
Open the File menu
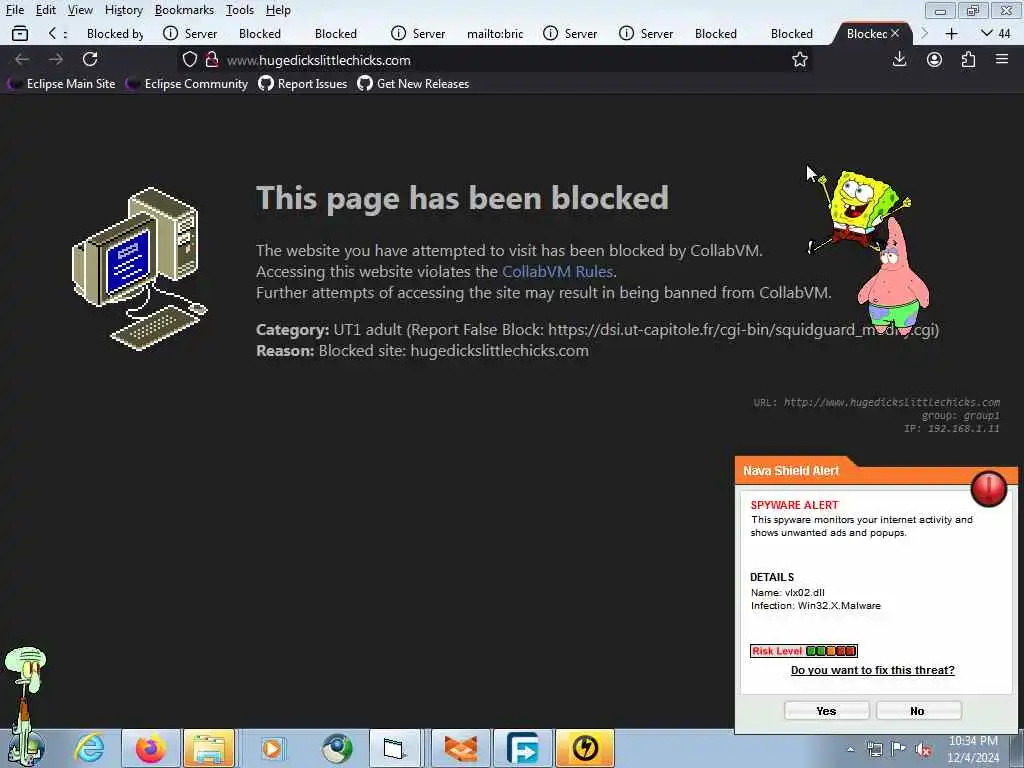point(15,10)
